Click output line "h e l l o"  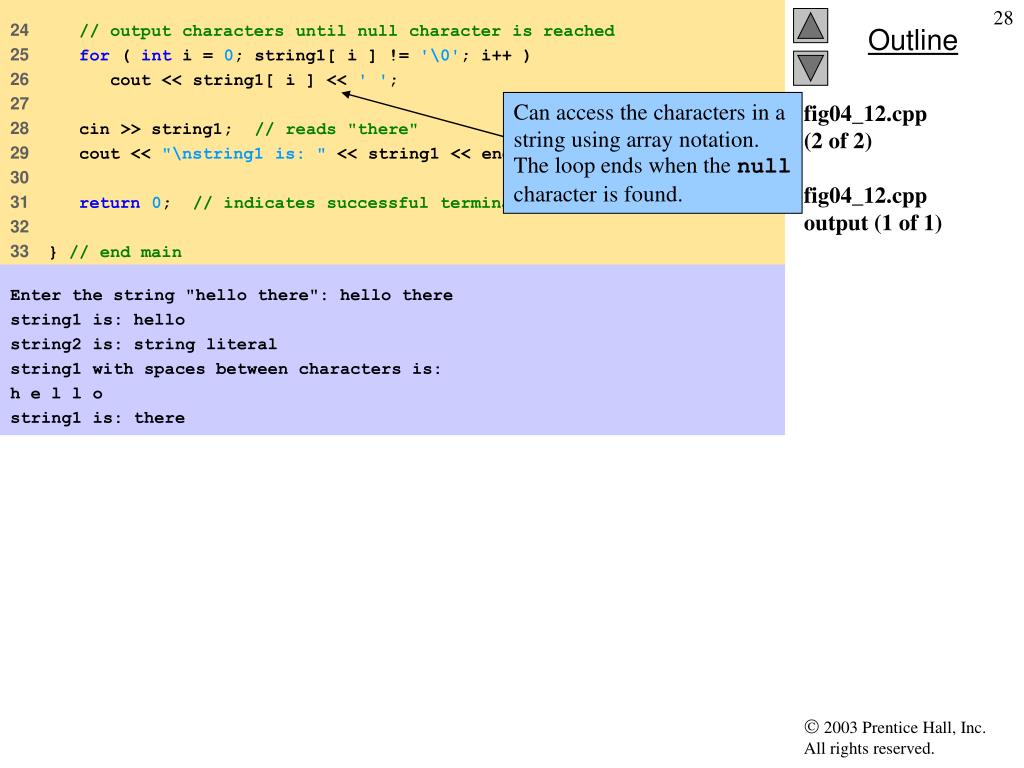(x=56, y=394)
